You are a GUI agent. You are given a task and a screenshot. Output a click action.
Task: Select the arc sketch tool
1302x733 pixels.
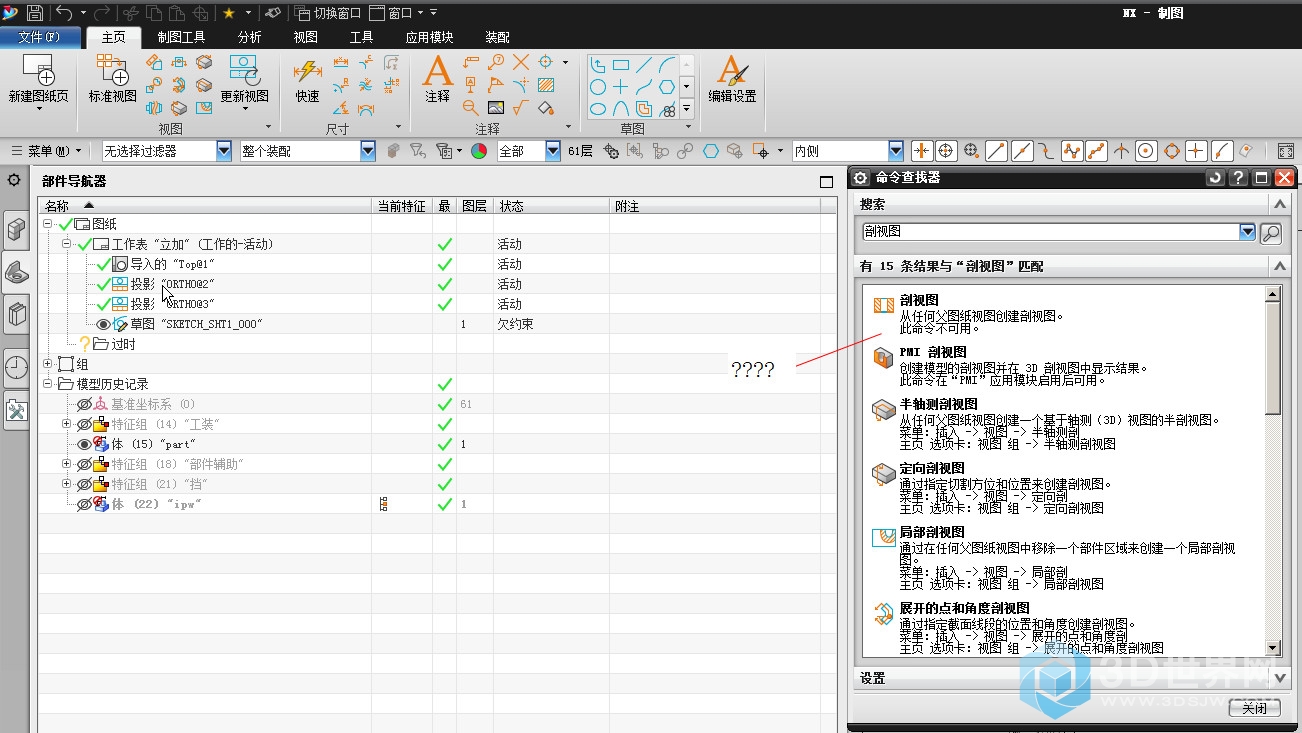click(x=667, y=64)
